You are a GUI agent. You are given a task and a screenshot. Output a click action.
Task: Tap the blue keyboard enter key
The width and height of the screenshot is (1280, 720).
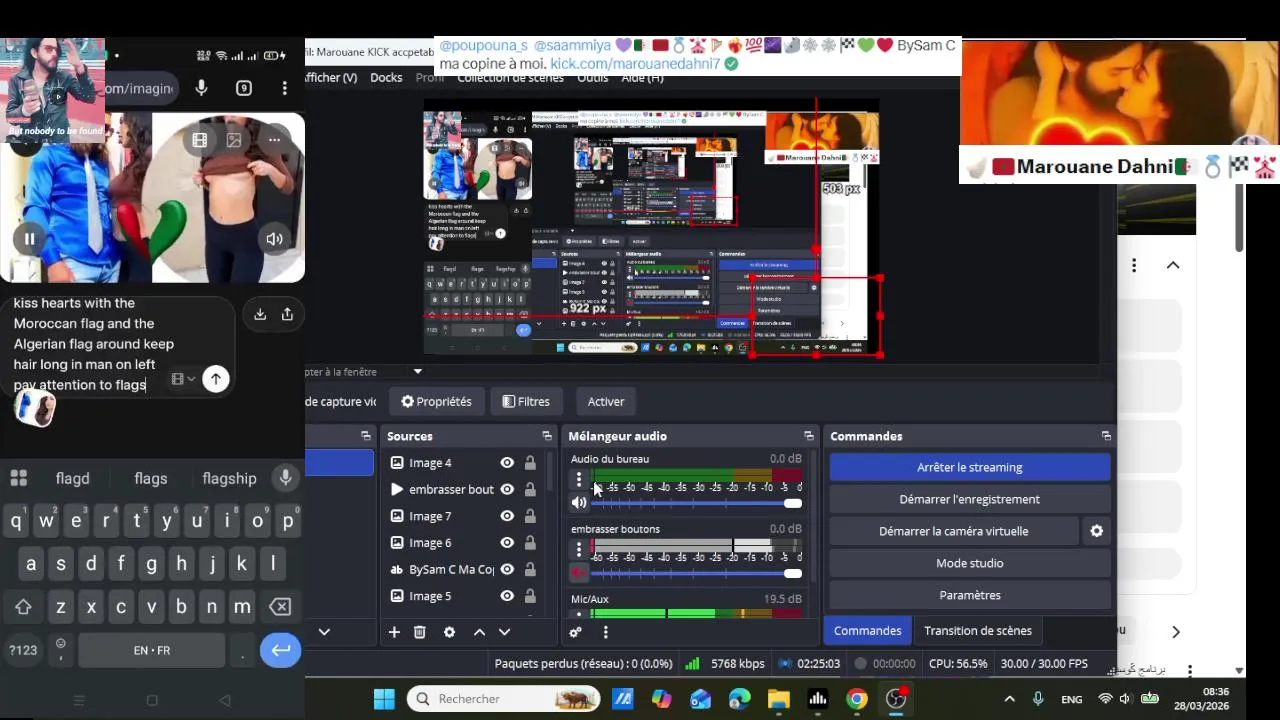(281, 650)
